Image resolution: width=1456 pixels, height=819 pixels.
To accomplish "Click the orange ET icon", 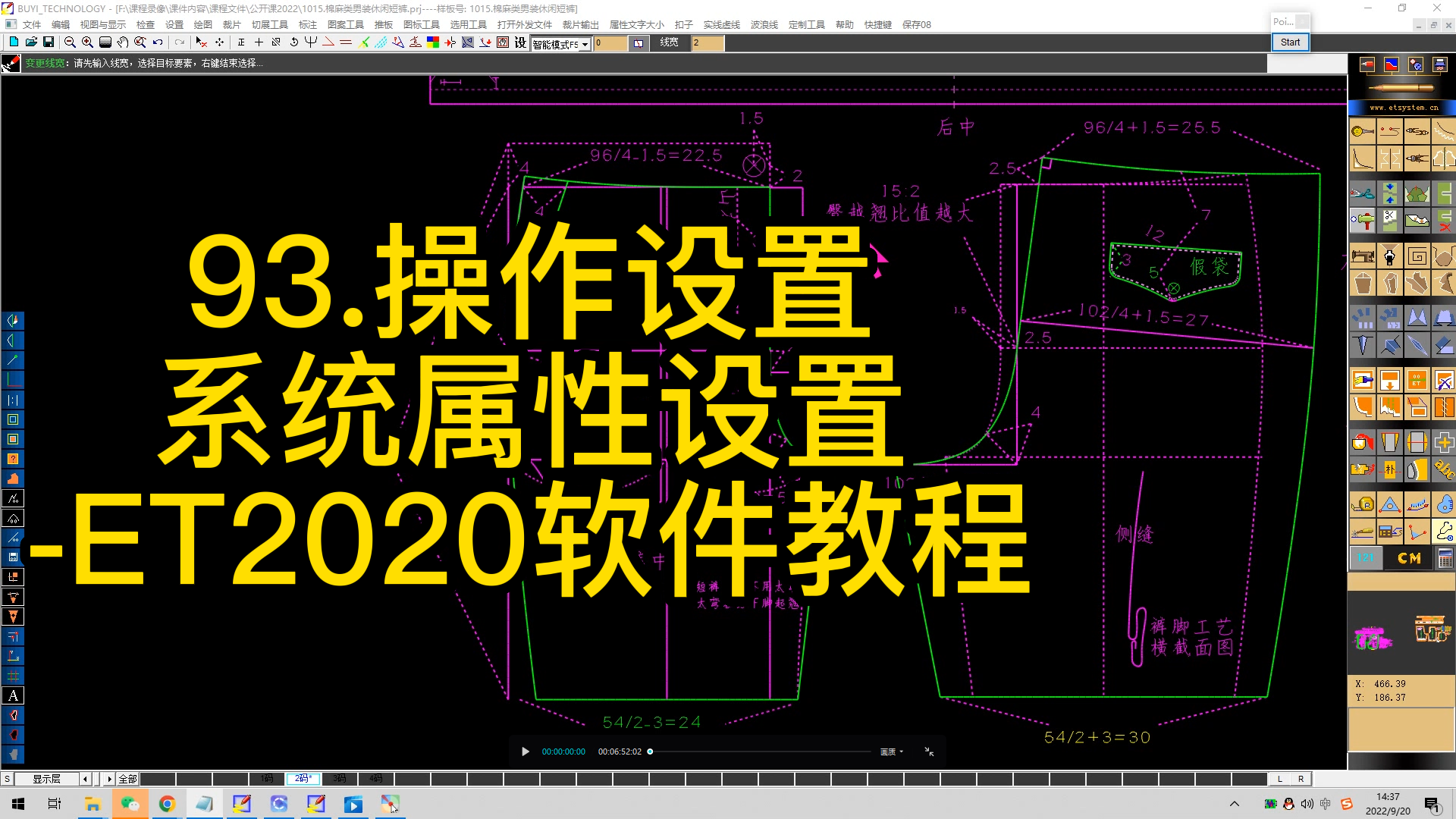I will [1417, 380].
